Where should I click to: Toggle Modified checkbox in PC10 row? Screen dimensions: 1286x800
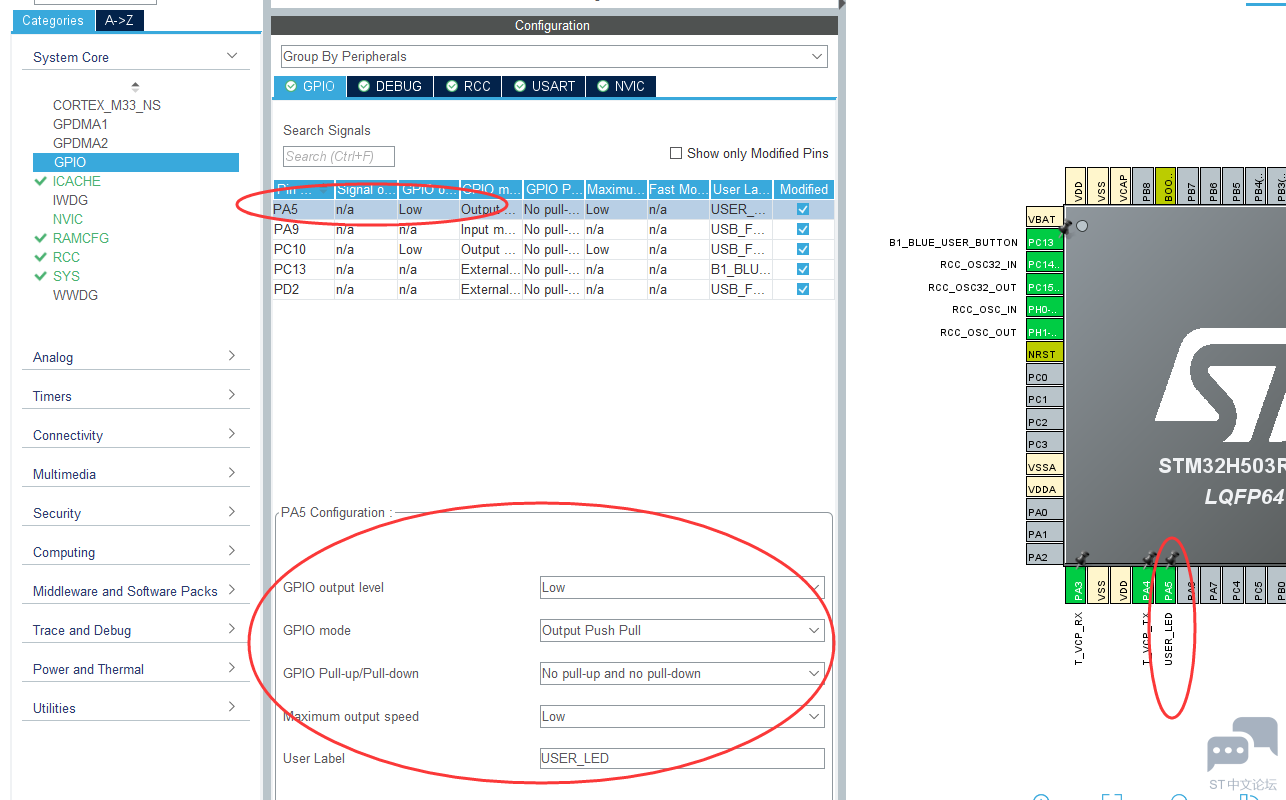803,250
